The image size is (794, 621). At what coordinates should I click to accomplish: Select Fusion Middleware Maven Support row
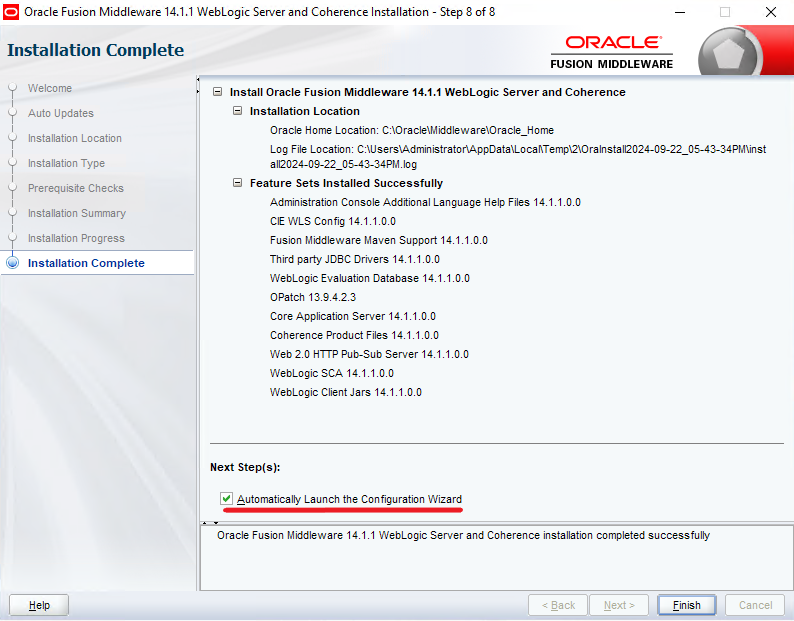(379, 240)
